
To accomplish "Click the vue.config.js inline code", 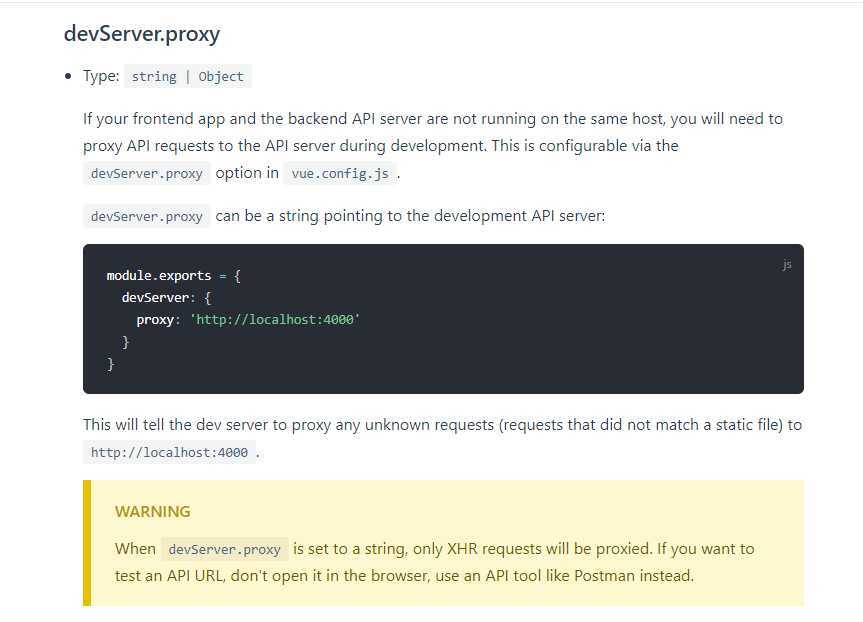I will click(x=340, y=173).
